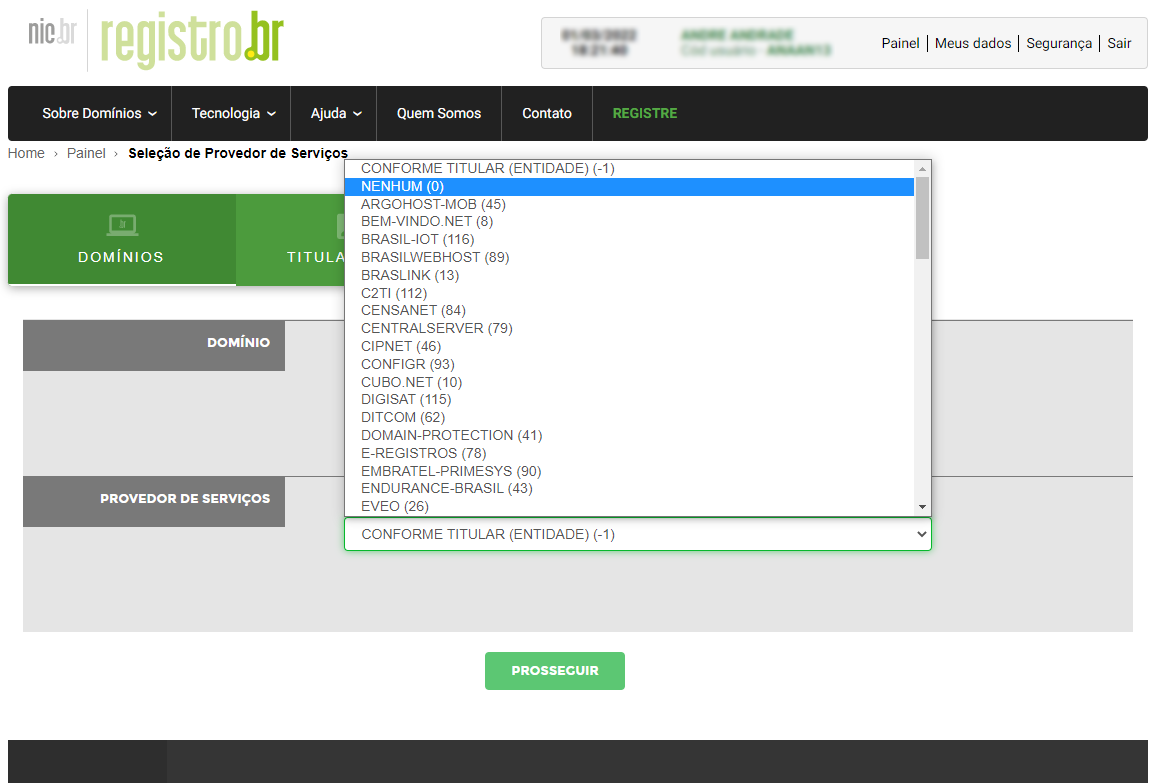Choose CENTRALSERVER (79) option

[x=629, y=328]
